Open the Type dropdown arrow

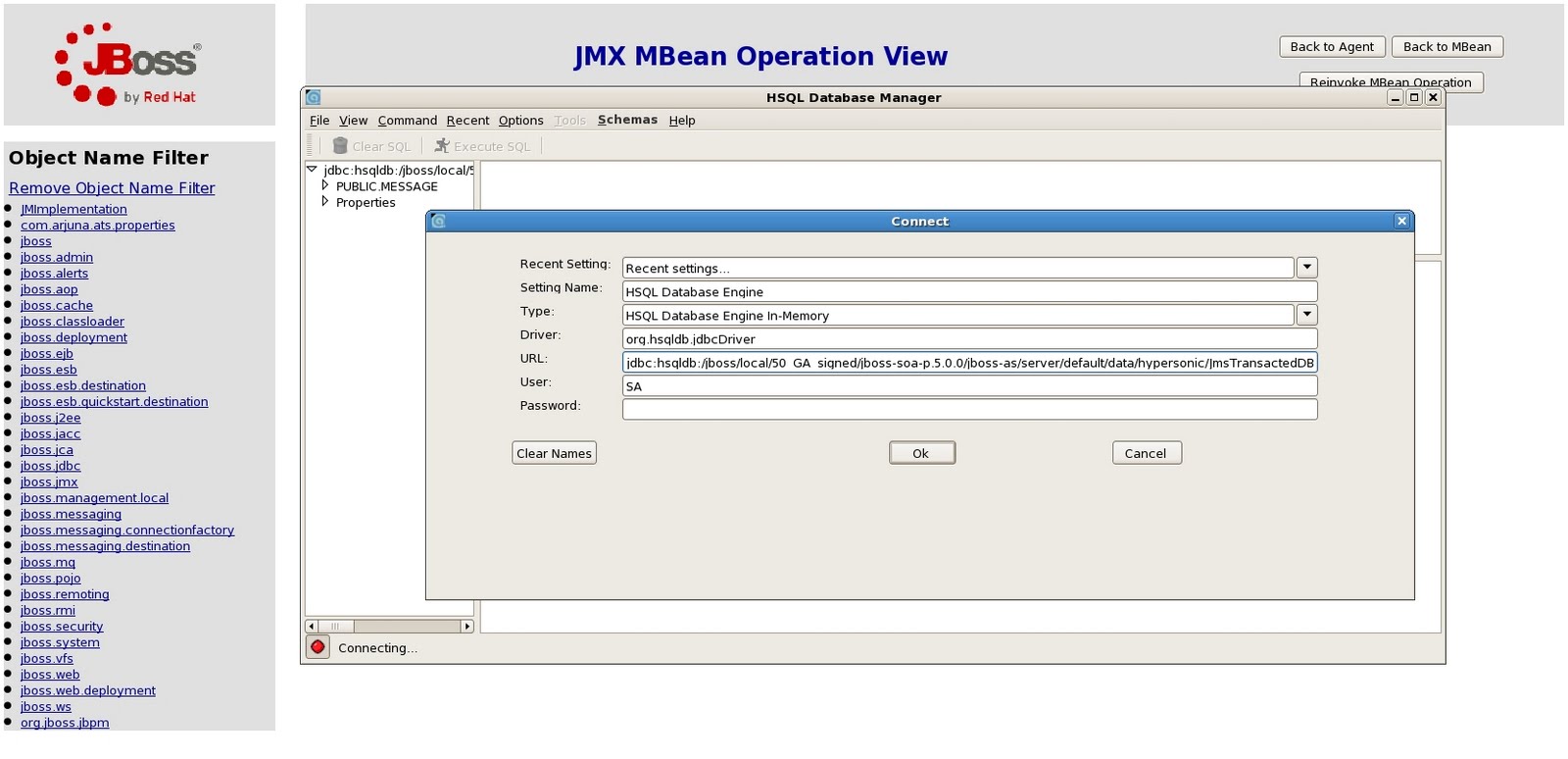(1306, 315)
